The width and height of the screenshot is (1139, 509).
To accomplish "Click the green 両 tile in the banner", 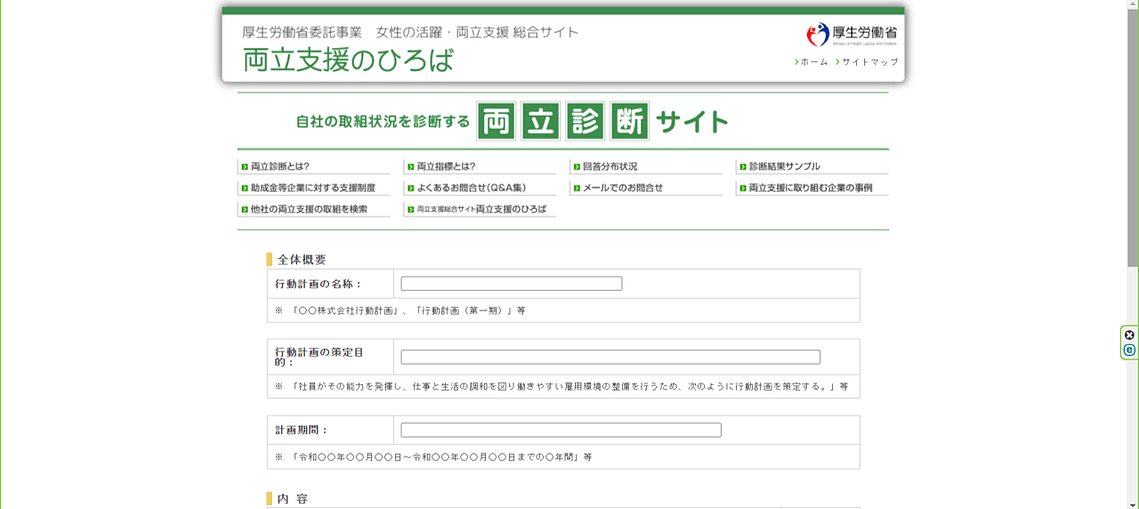I will coord(496,122).
